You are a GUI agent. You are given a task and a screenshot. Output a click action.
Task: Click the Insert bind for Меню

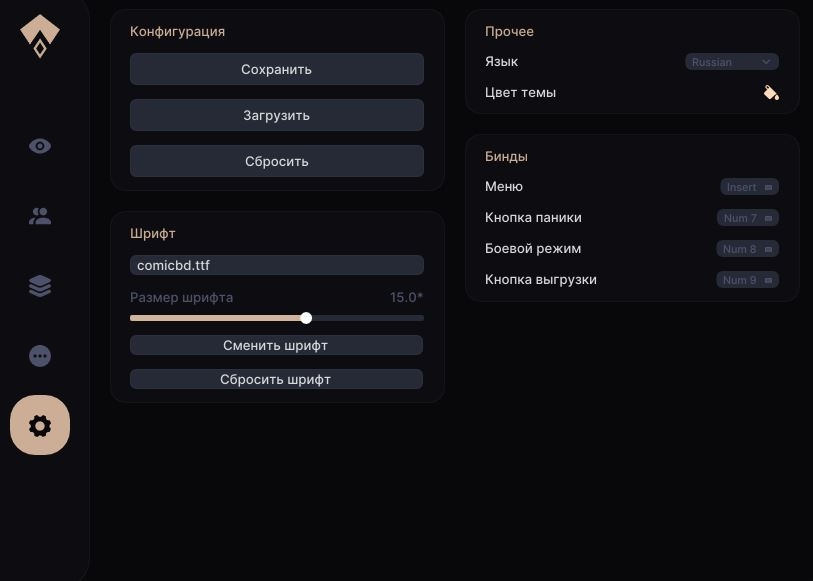748,187
